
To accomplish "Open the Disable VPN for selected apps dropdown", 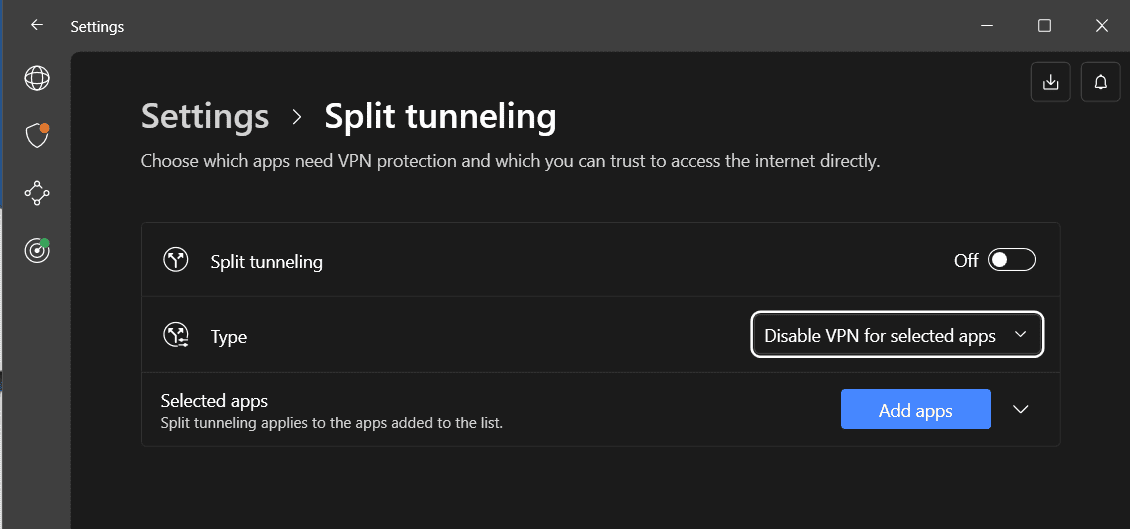I will tap(896, 335).
